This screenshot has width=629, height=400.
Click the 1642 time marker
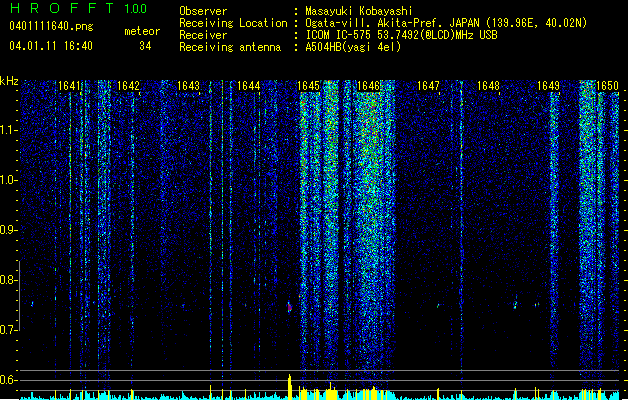tap(128, 86)
